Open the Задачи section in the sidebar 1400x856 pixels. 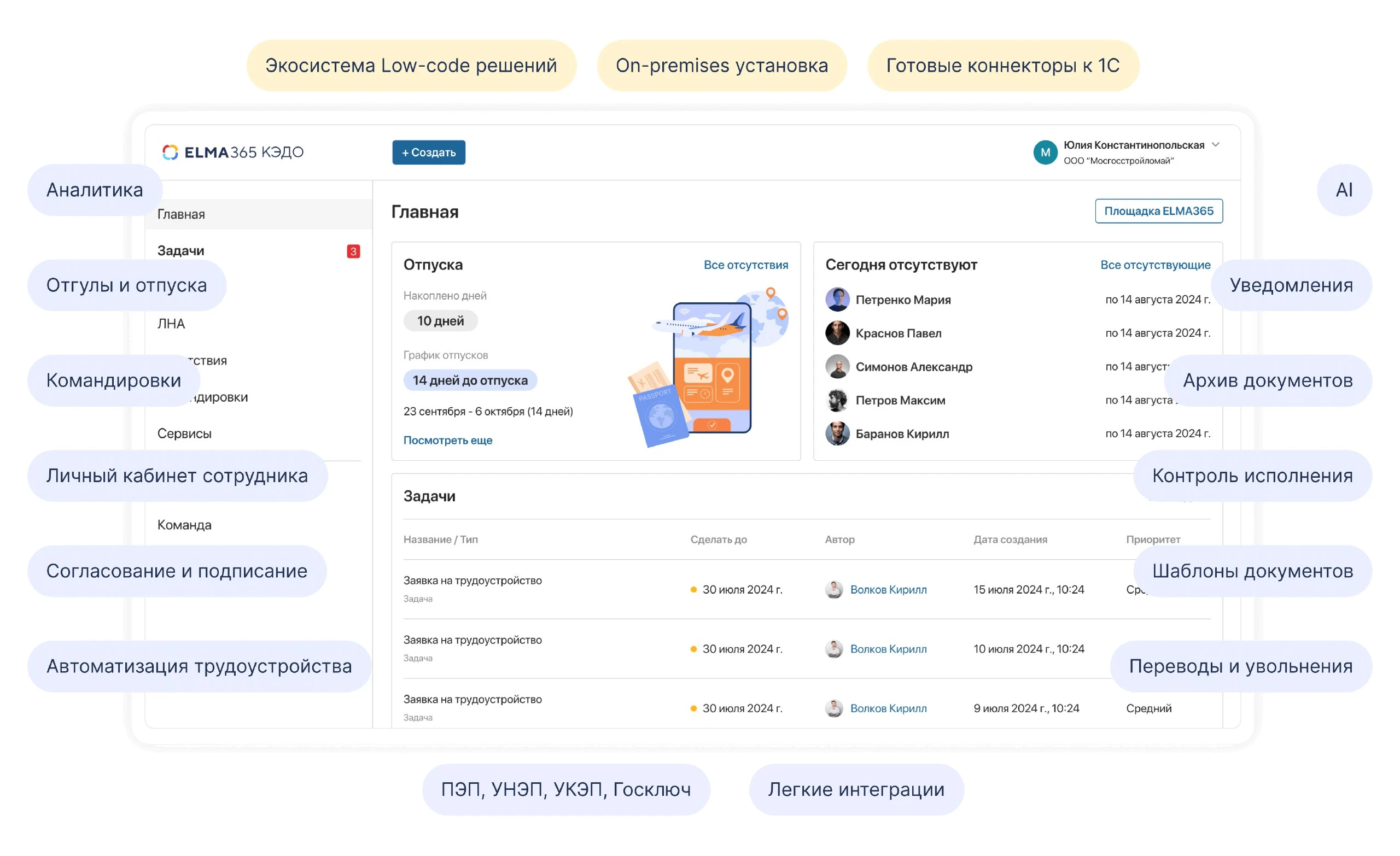click(180, 250)
